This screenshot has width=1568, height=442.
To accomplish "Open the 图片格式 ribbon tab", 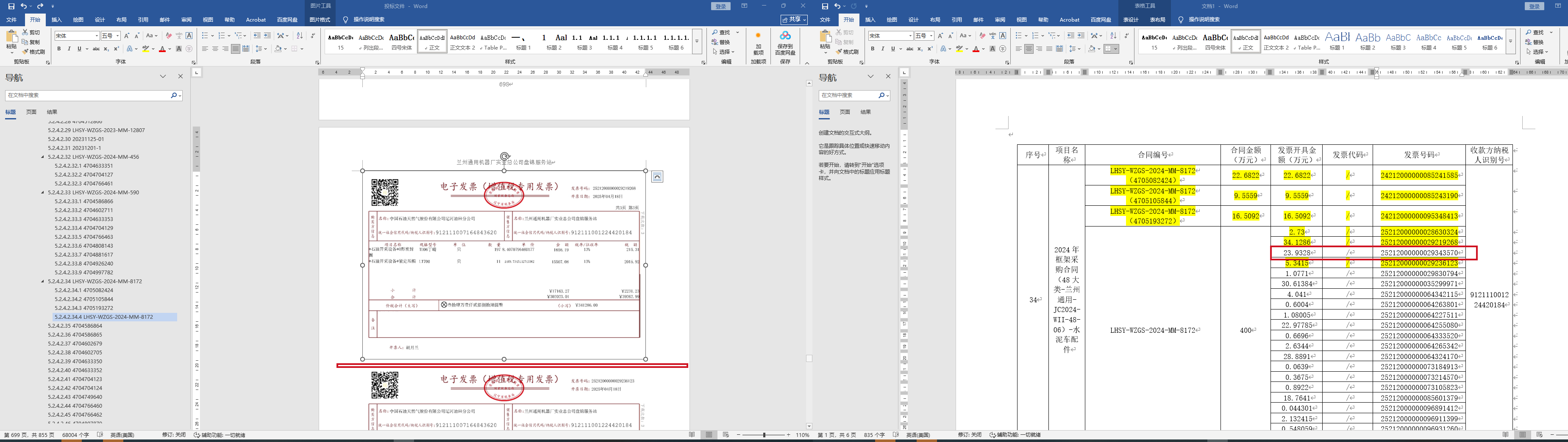I will [320, 20].
